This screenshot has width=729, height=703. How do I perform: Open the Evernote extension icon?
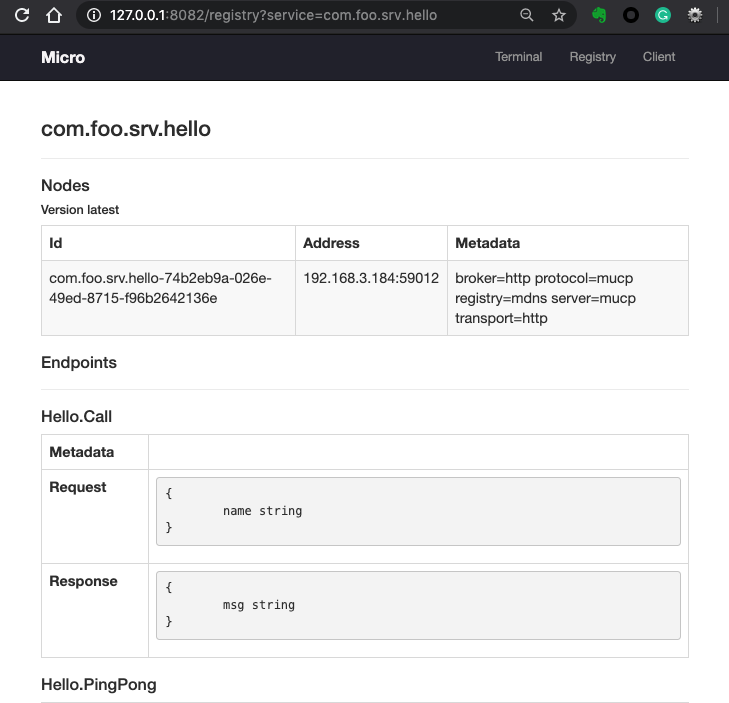[x=599, y=16]
